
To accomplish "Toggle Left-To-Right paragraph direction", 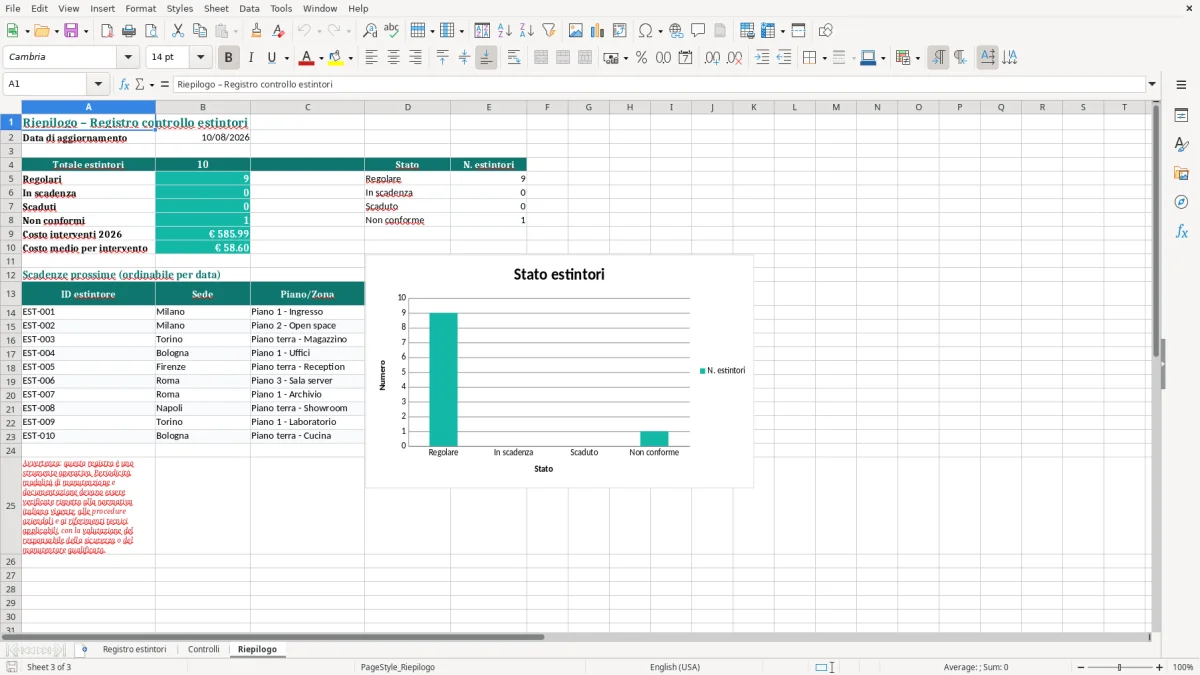I will pos(938,58).
